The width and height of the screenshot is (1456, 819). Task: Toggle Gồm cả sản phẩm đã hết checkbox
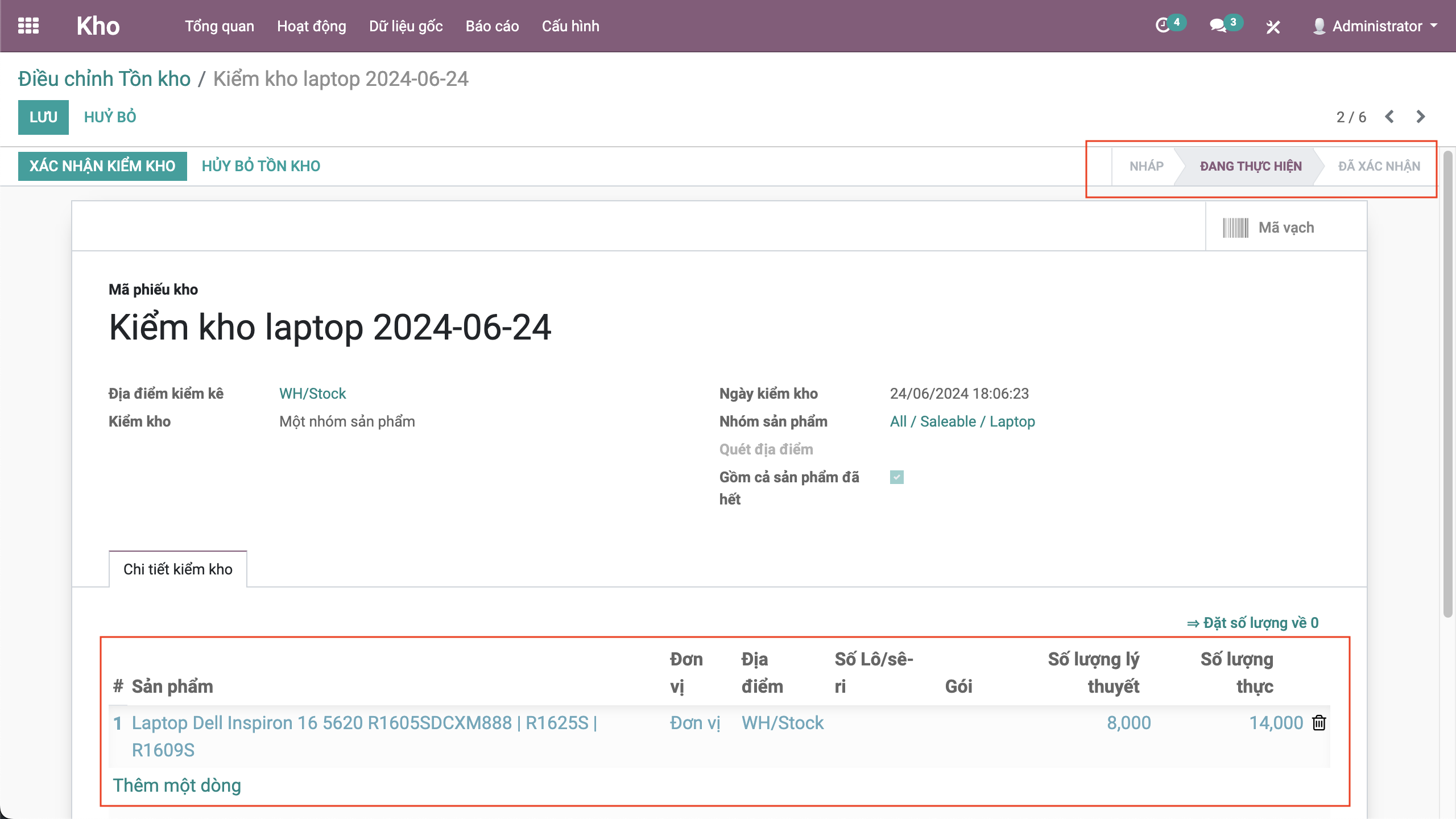[897, 477]
